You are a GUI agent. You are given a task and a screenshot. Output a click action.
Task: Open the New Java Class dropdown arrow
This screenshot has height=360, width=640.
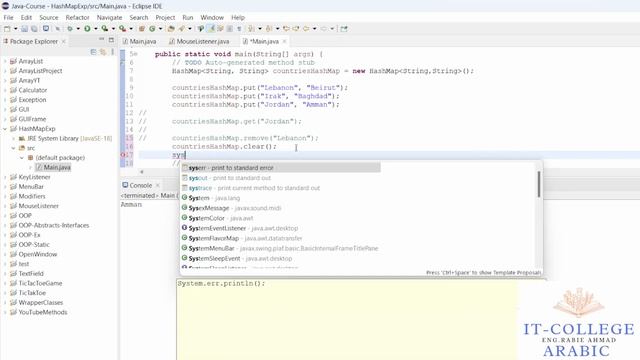click(160, 29)
